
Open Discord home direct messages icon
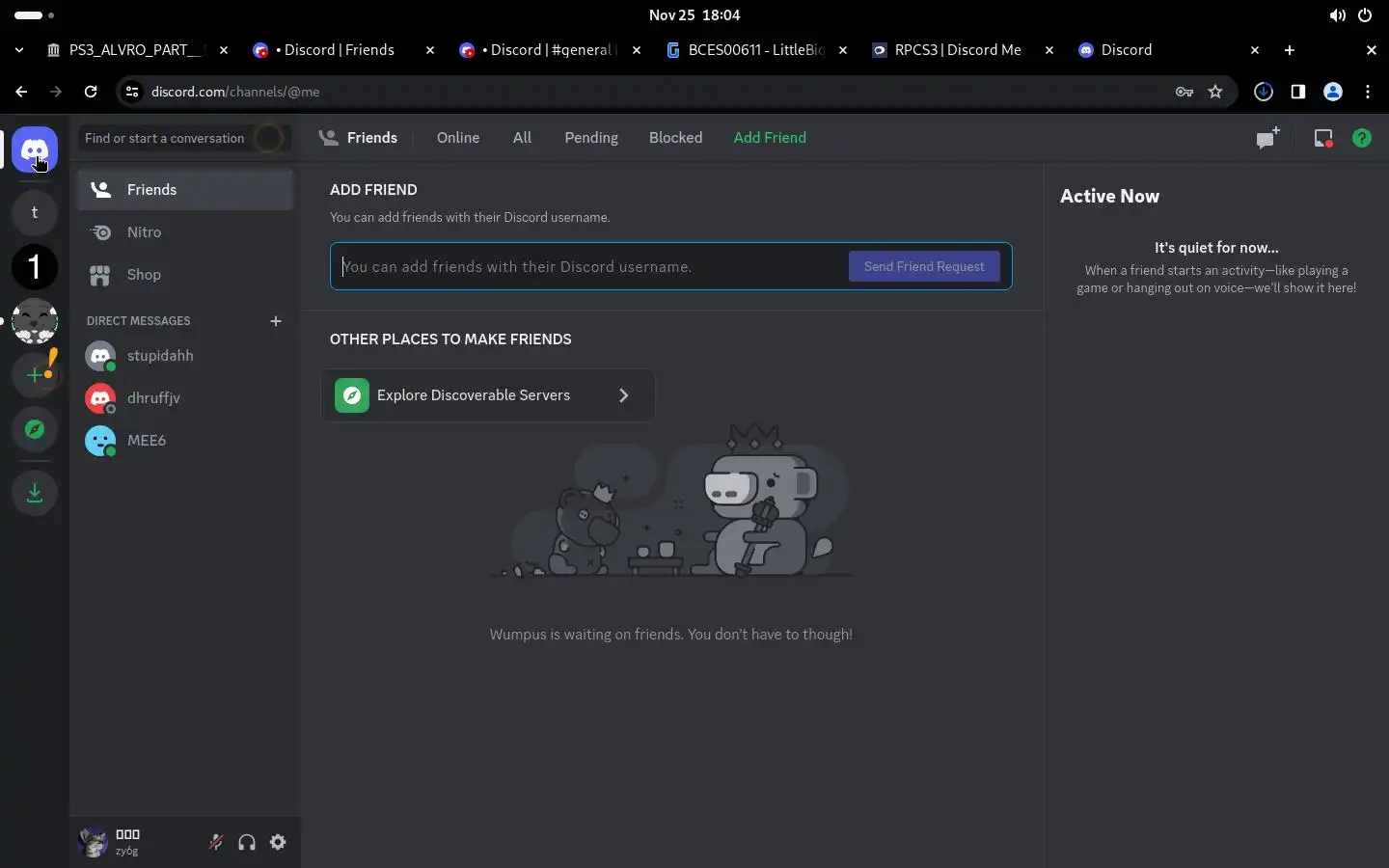35,150
